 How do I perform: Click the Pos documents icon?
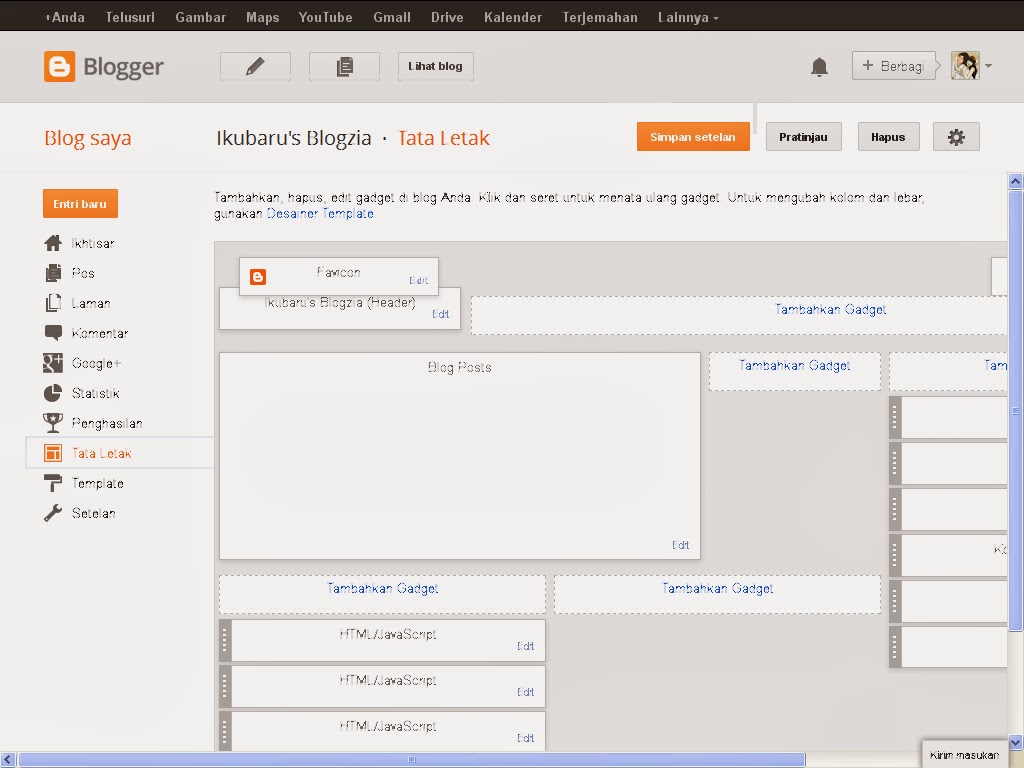[x=53, y=273]
